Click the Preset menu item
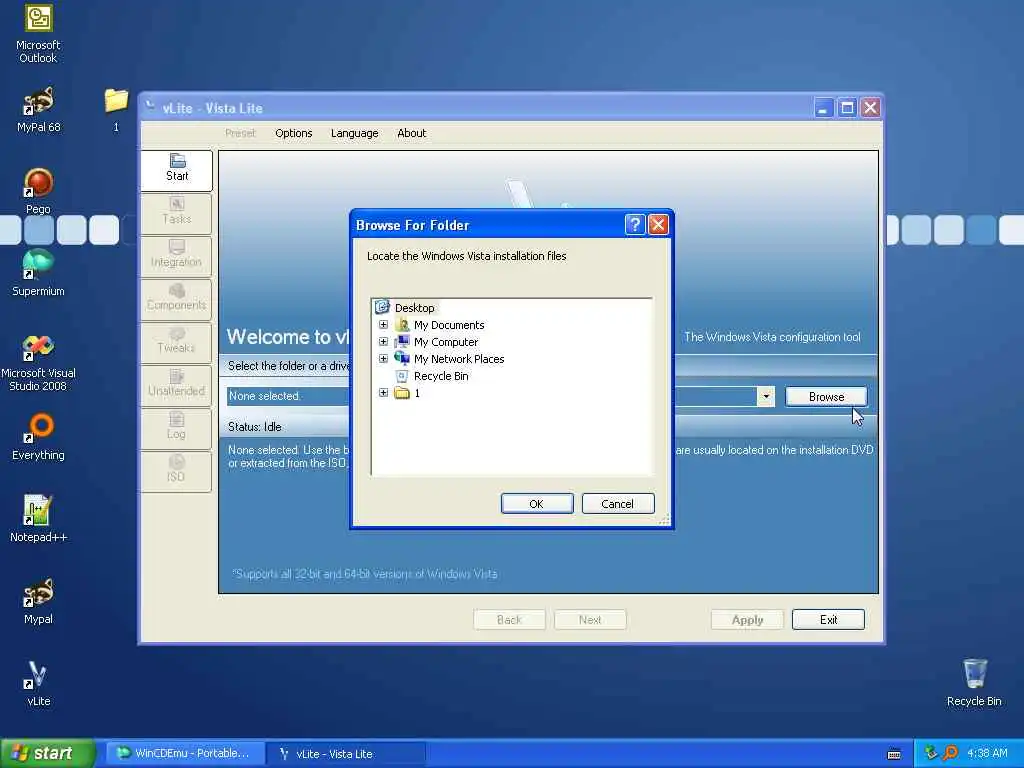 240,133
